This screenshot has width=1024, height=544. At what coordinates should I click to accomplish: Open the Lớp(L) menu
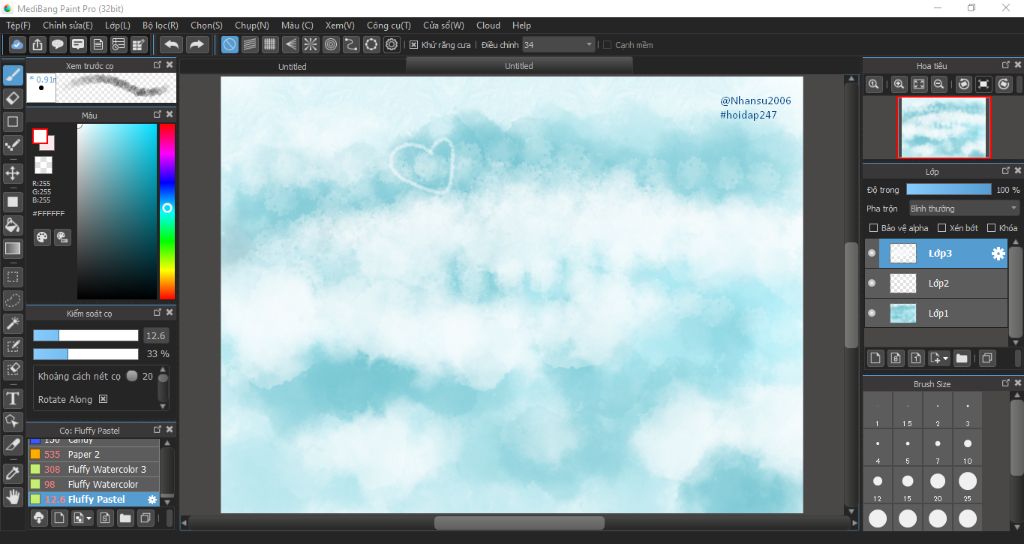[118, 25]
